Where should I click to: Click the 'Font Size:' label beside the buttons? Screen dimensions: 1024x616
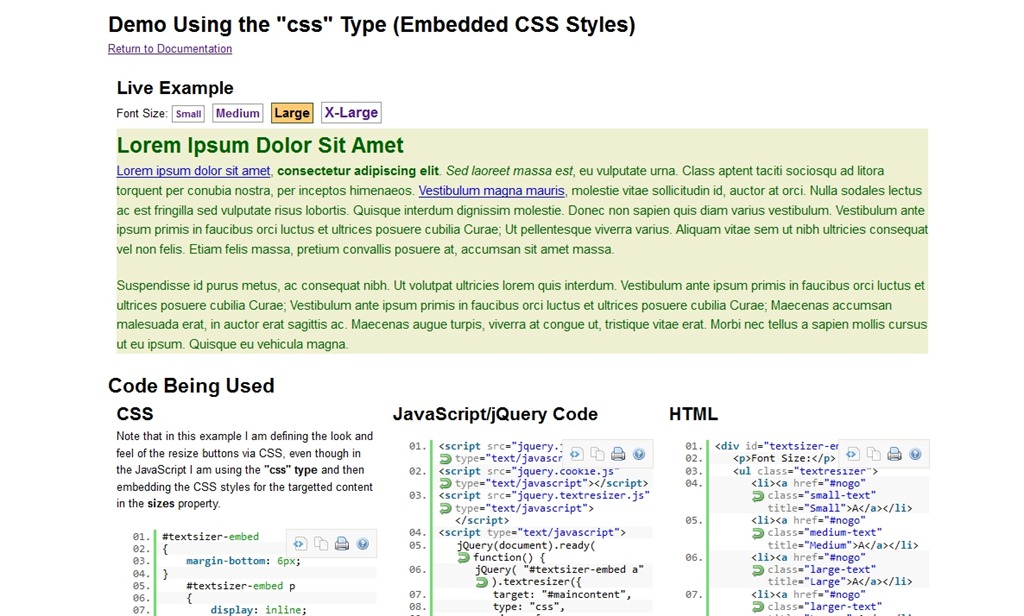point(142,113)
